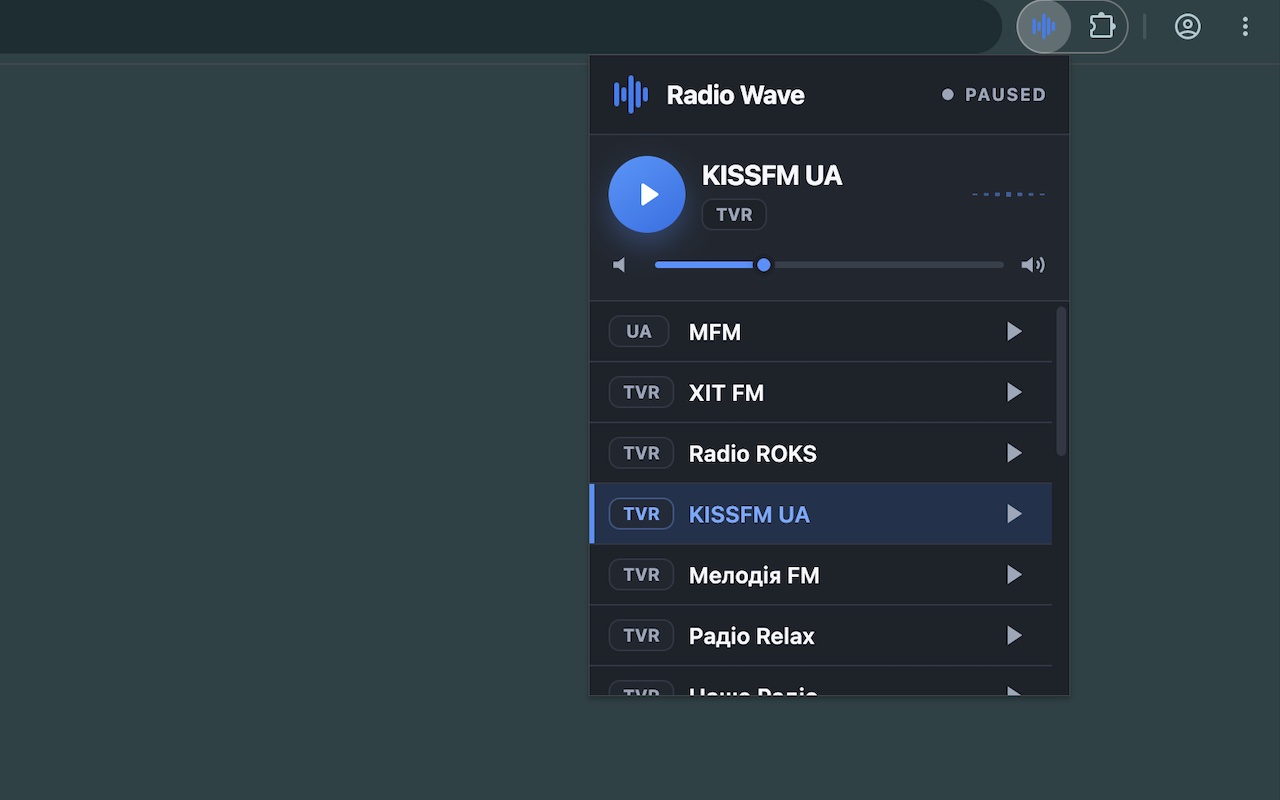Open the browser Extensions puzzle icon
1280x800 pixels.
click(x=1102, y=27)
